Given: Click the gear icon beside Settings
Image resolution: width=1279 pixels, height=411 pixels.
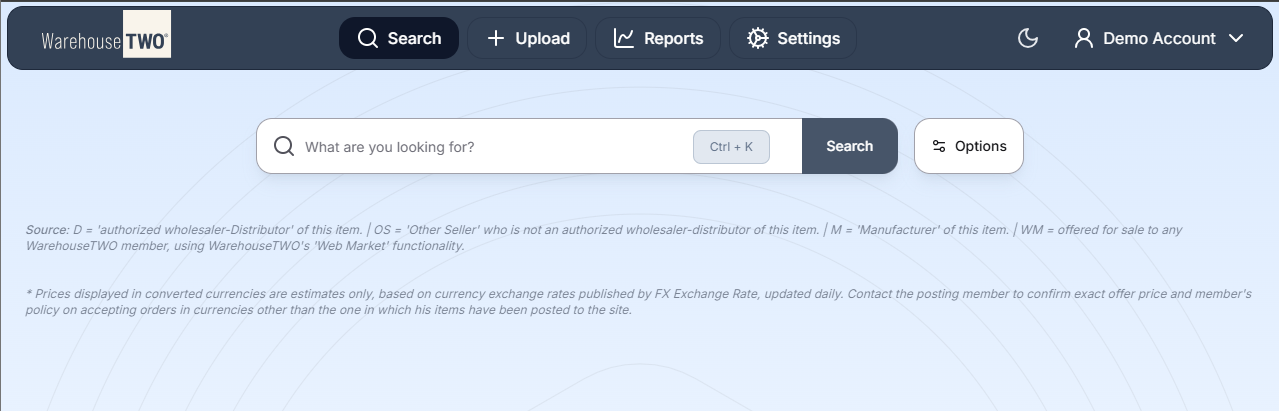Looking at the screenshot, I should pos(757,38).
